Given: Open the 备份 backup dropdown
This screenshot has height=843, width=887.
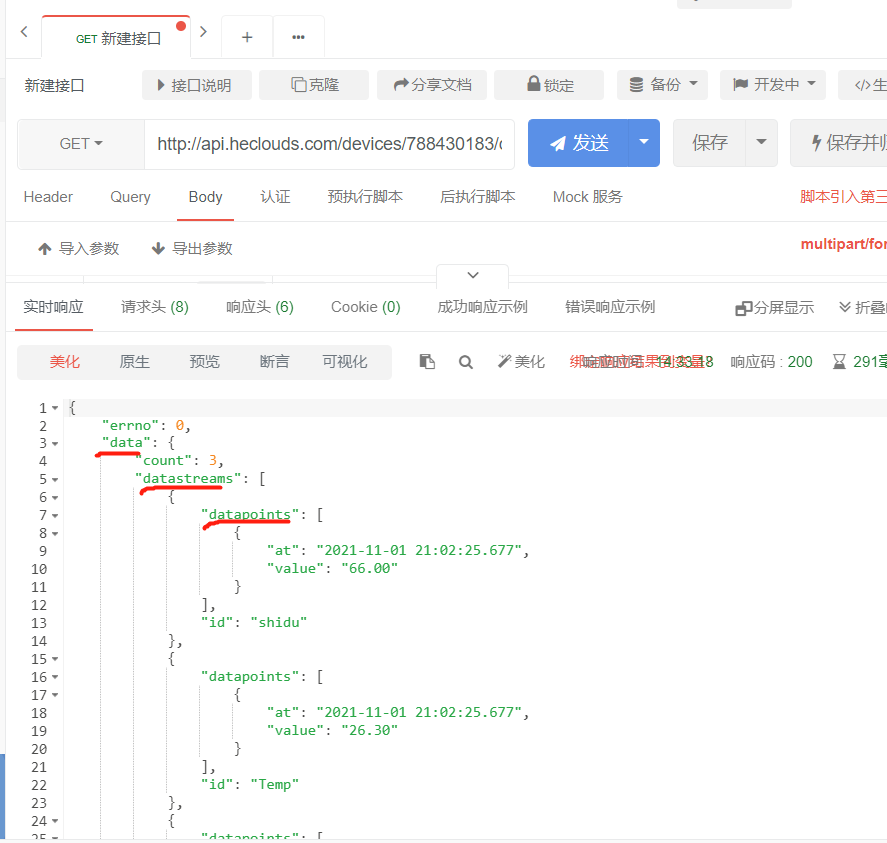Looking at the screenshot, I should 662,85.
